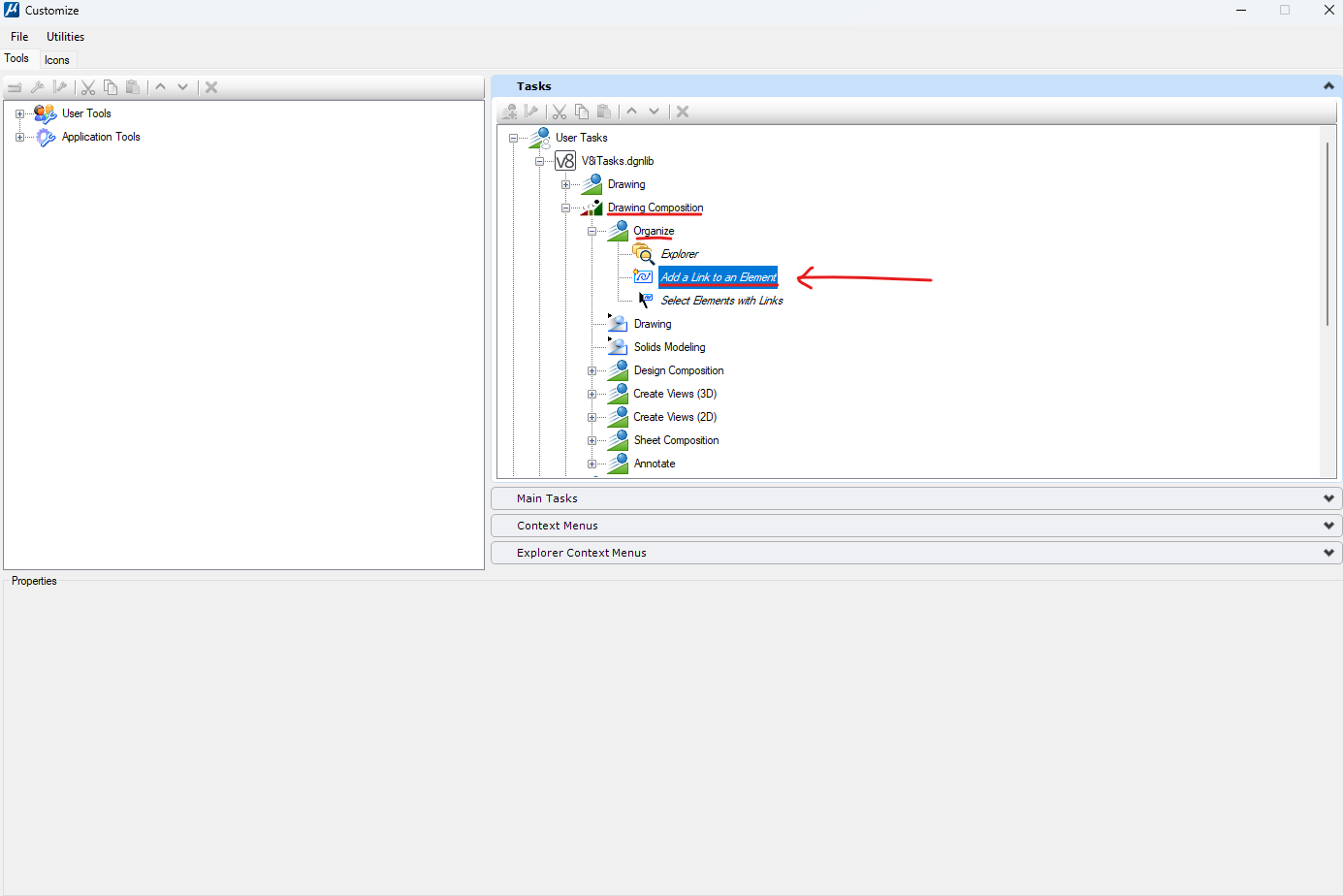
Task: Click the Copy icon in the Tasks toolbar
Action: pyautogui.click(x=582, y=111)
